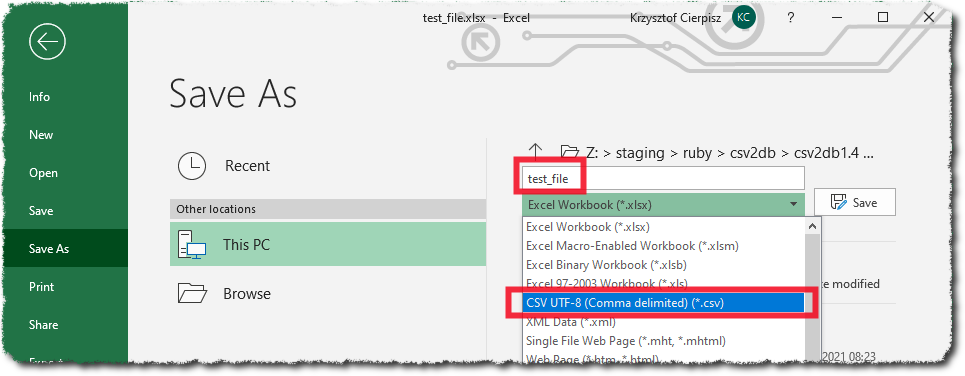Click the Recent clock icon
Viewport: 965px width, 376px height.
tap(192, 166)
